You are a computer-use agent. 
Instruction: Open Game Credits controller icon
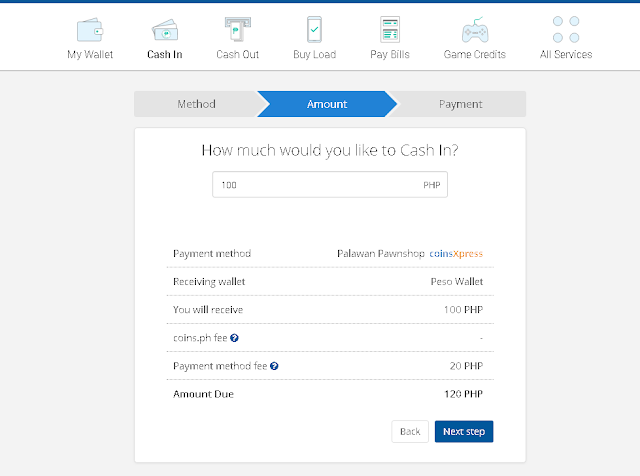[474, 28]
